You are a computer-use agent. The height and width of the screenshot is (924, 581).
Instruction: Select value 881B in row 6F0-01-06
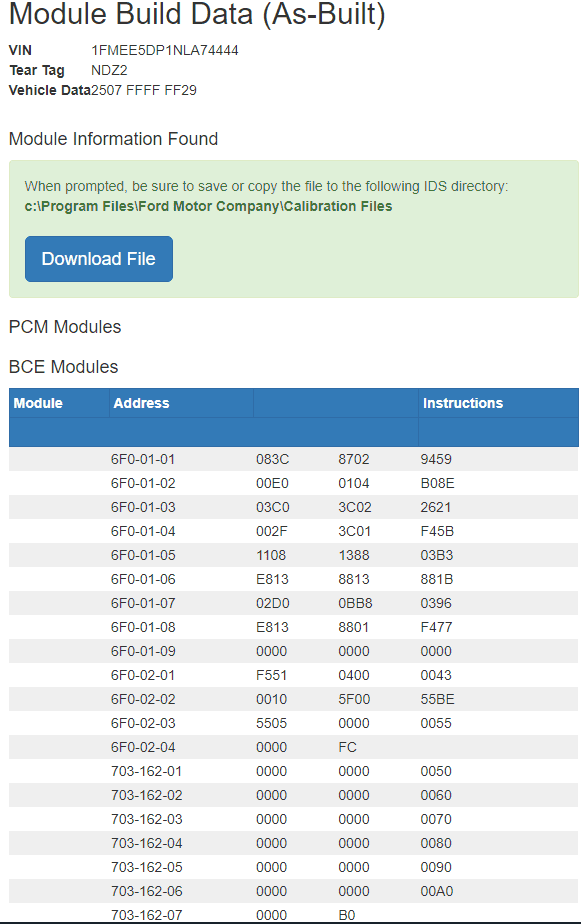[x=437, y=579]
